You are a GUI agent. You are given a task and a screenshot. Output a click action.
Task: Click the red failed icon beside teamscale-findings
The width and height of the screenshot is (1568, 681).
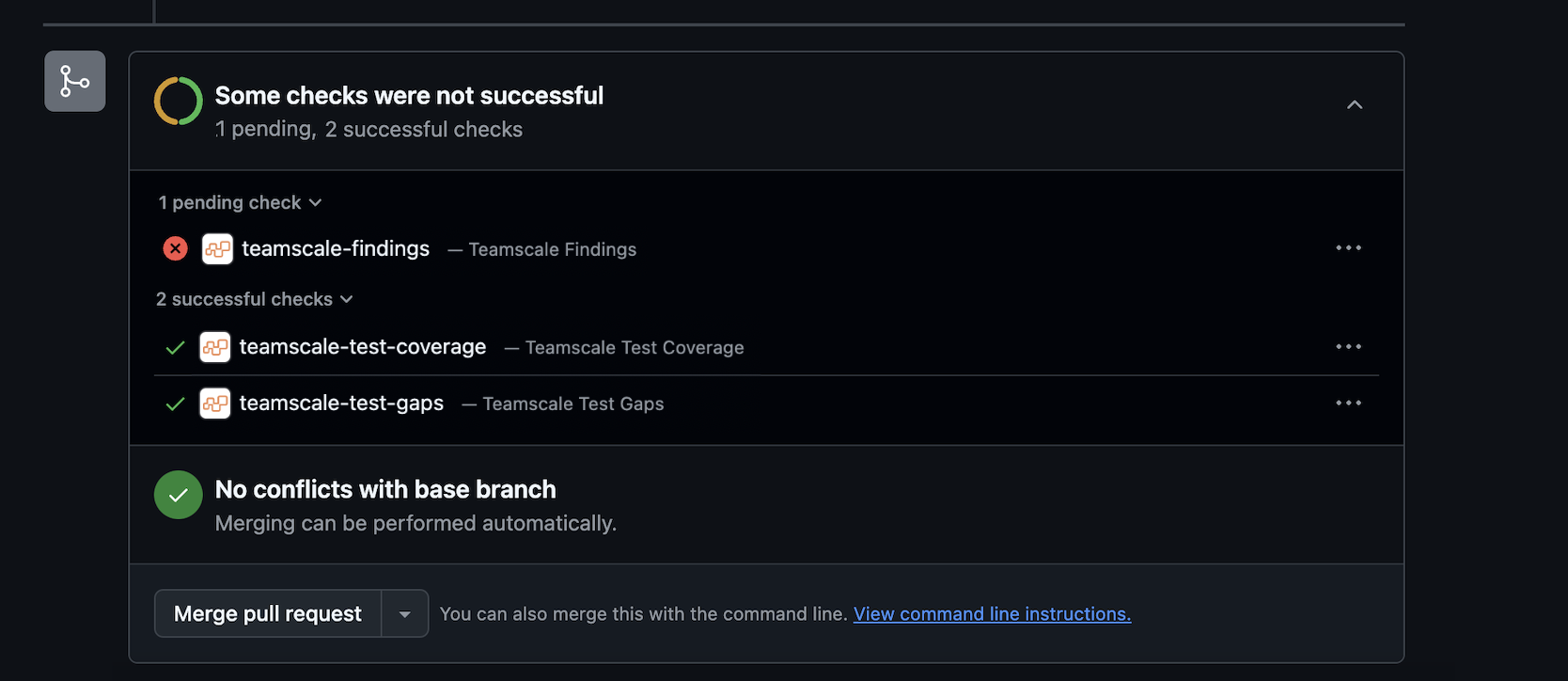175,248
